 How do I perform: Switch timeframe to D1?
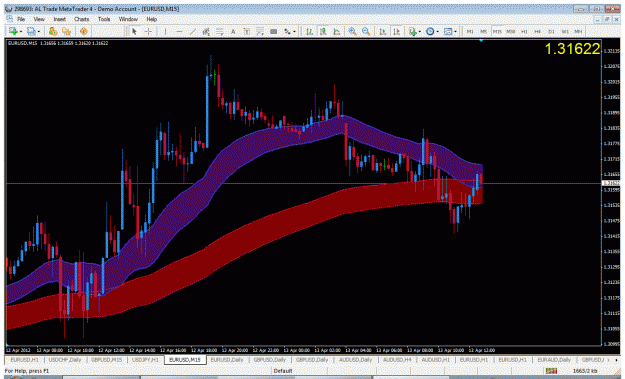pos(551,31)
